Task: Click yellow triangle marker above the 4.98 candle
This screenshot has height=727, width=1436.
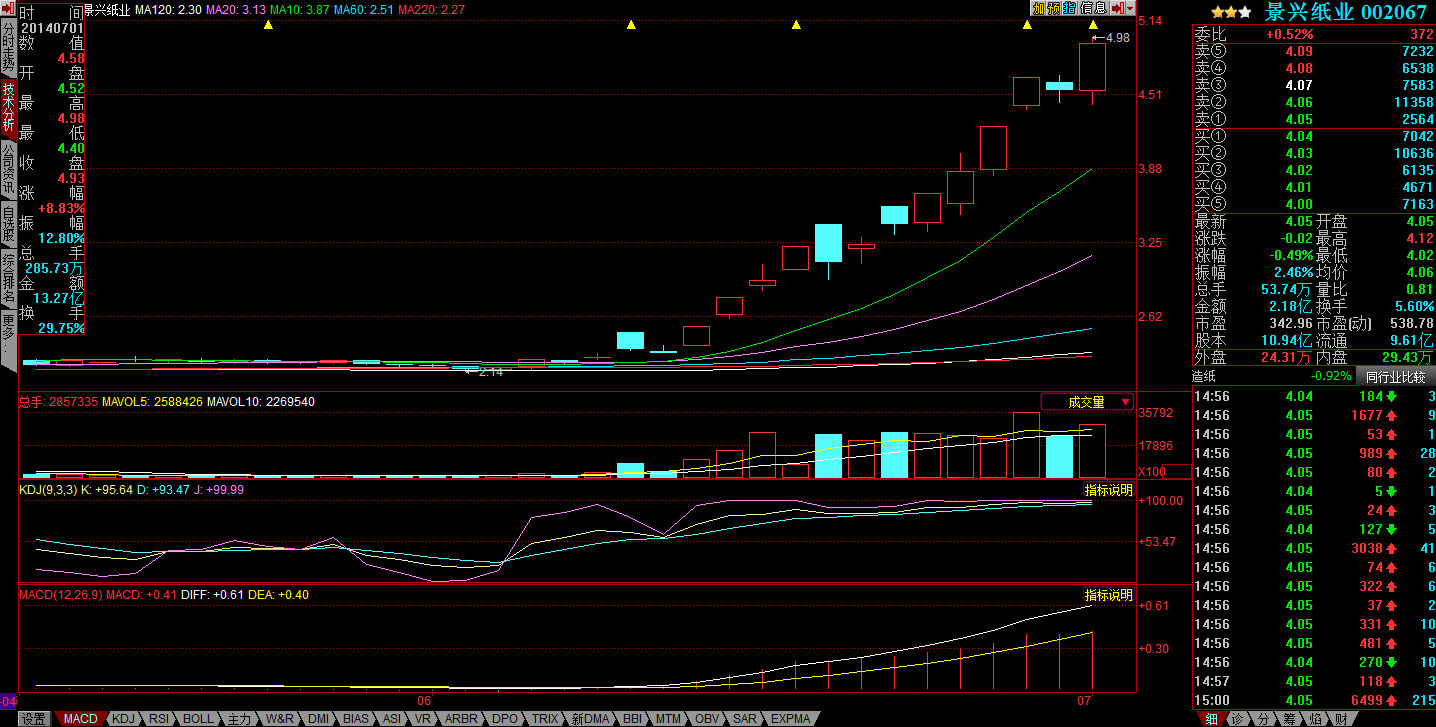Action: coord(1093,25)
